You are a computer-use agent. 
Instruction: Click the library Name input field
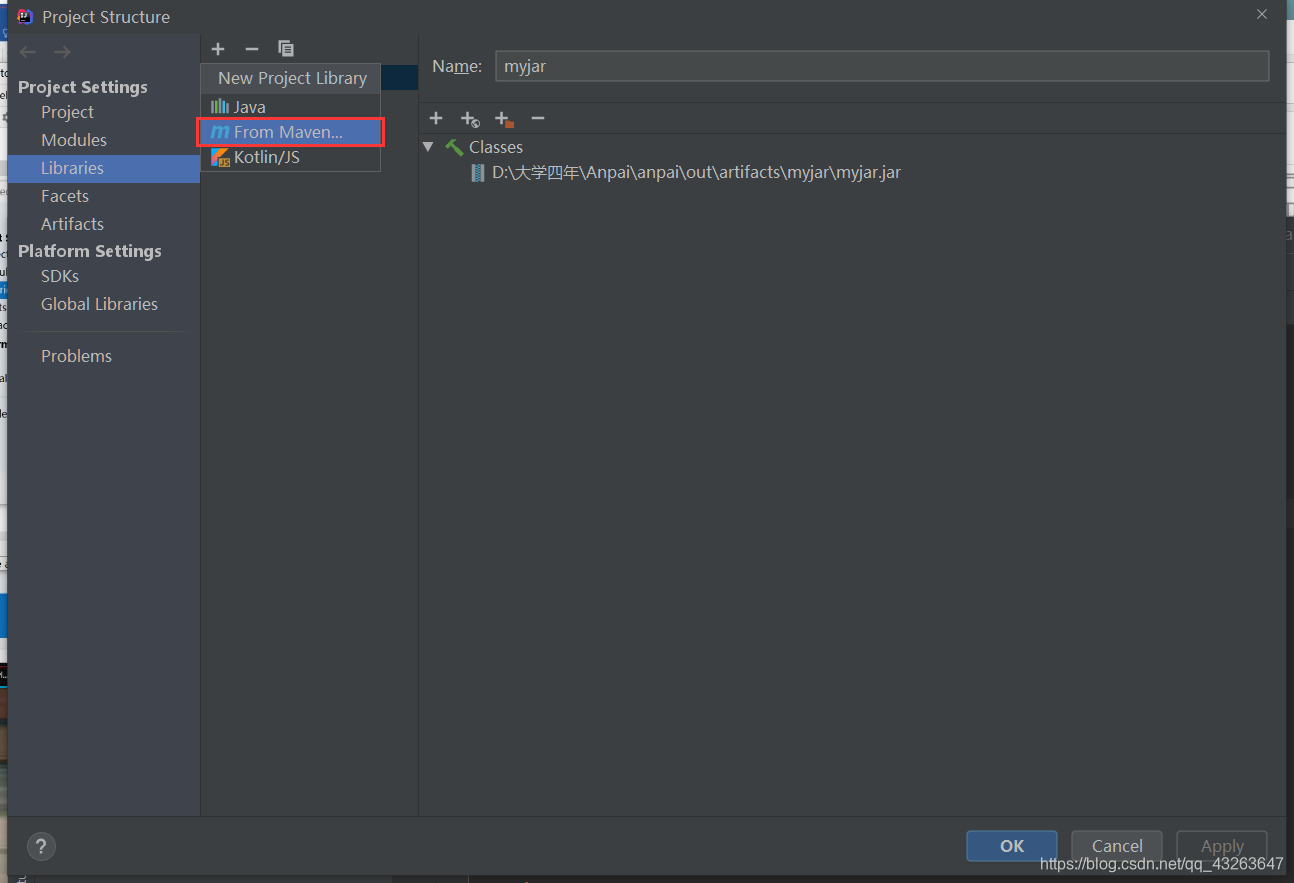coord(882,66)
